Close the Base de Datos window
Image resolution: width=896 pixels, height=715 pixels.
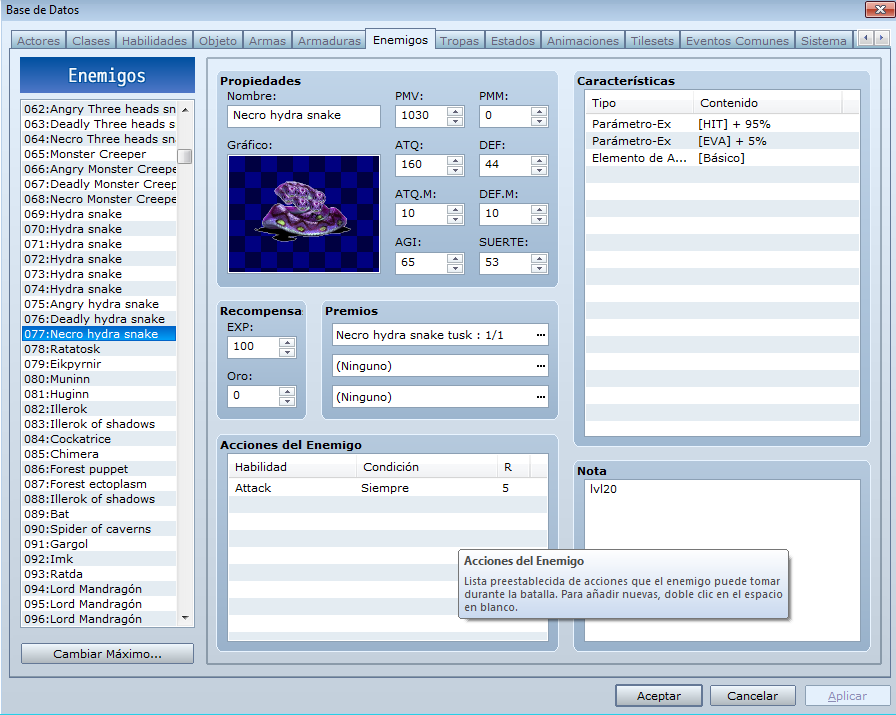pyautogui.click(x=878, y=9)
